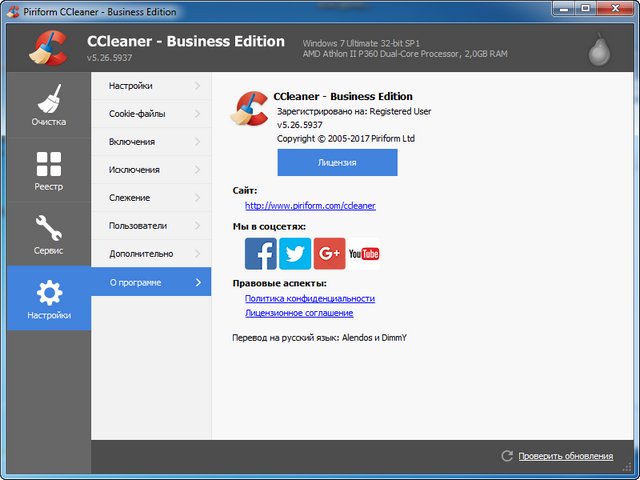This screenshot has height=480, width=640.
Task: Minimize the CCleaner window
Action: [x=565, y=8]
